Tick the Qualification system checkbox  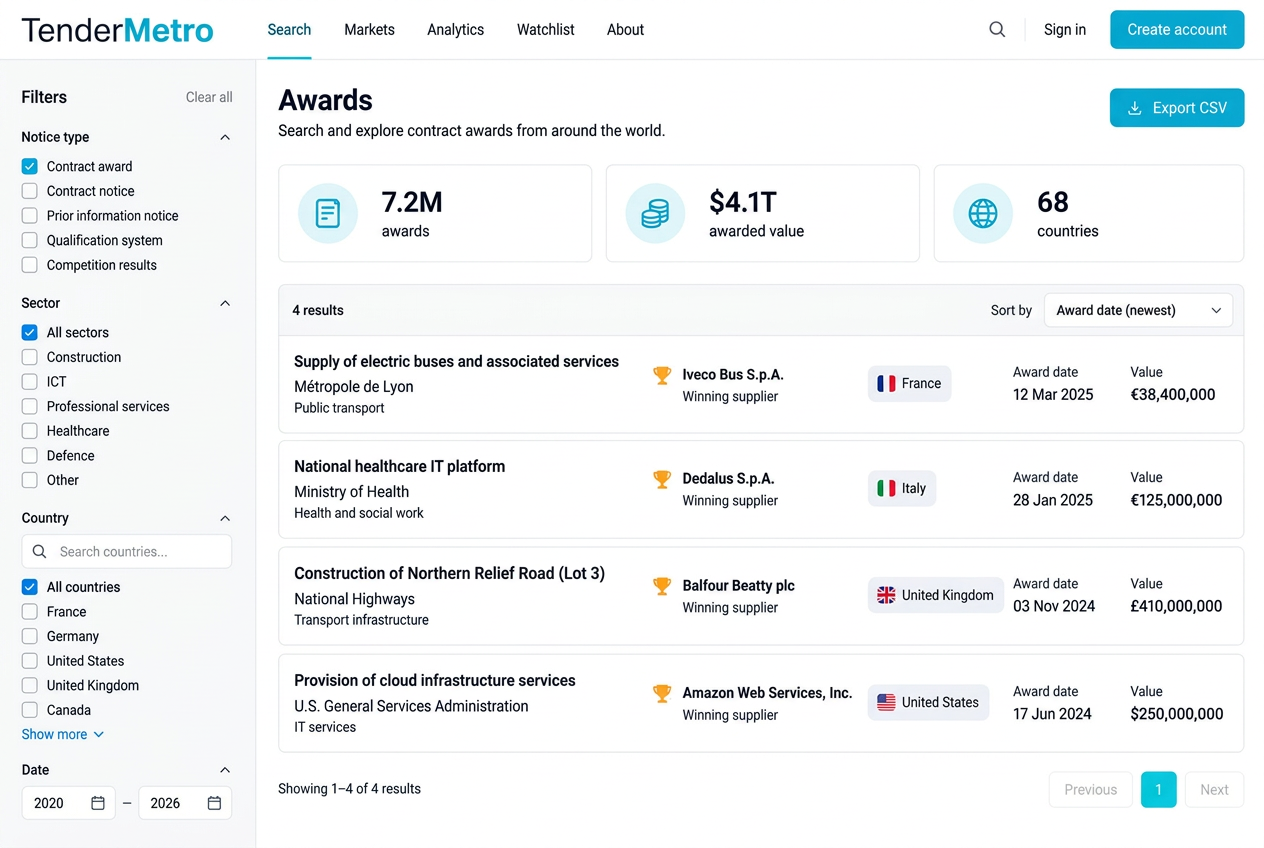[30, 240]
